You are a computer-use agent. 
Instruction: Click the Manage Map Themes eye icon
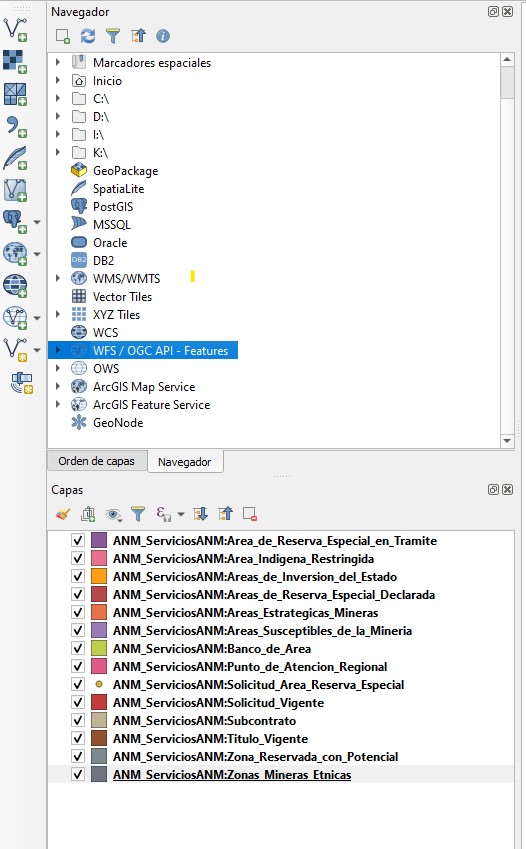tap(113, 514)
